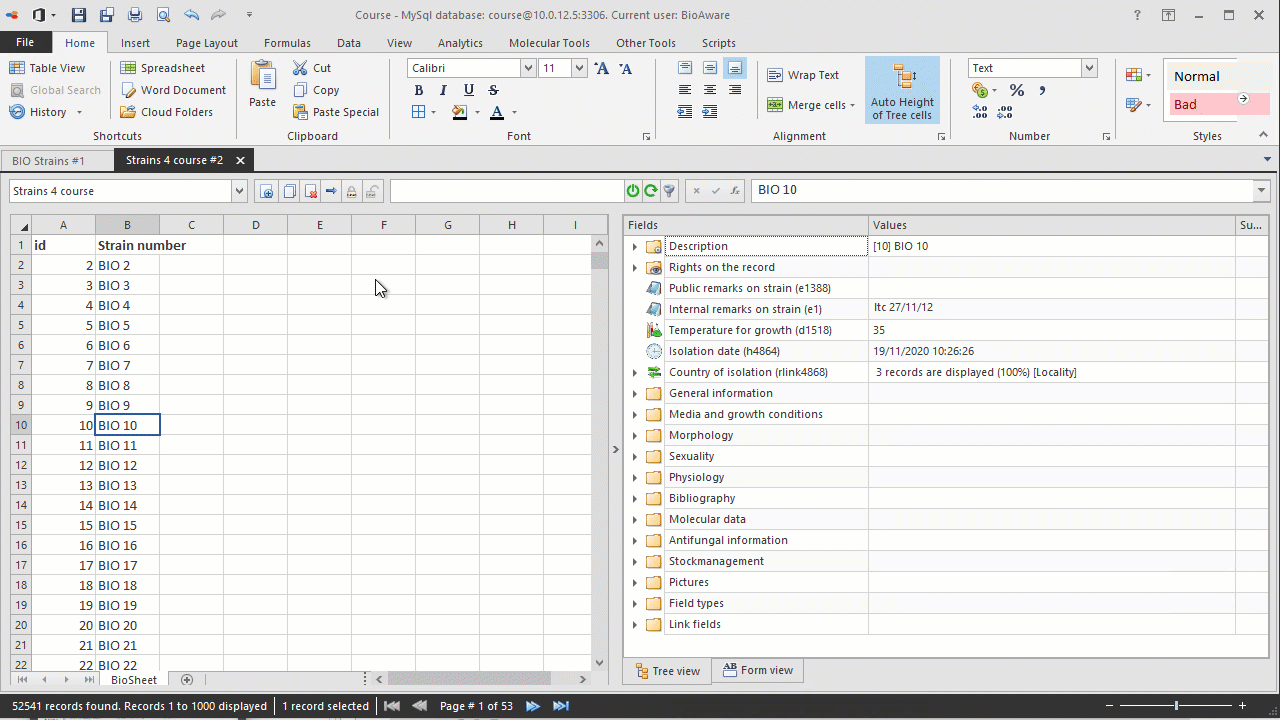This screenshot has width=1280, height=720.
Task: Toggle Bold formatting
Action: [418, 90]
